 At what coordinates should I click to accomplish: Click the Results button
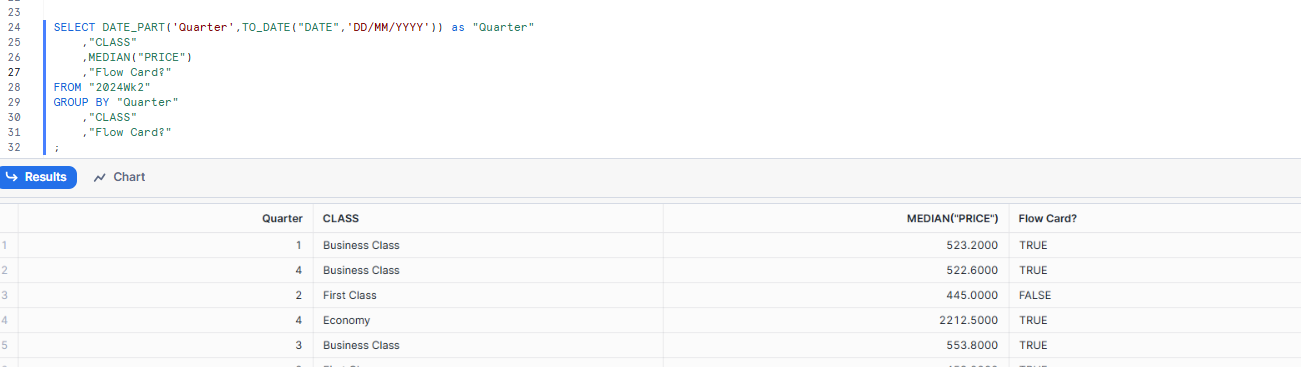click(x=39, y=177)
